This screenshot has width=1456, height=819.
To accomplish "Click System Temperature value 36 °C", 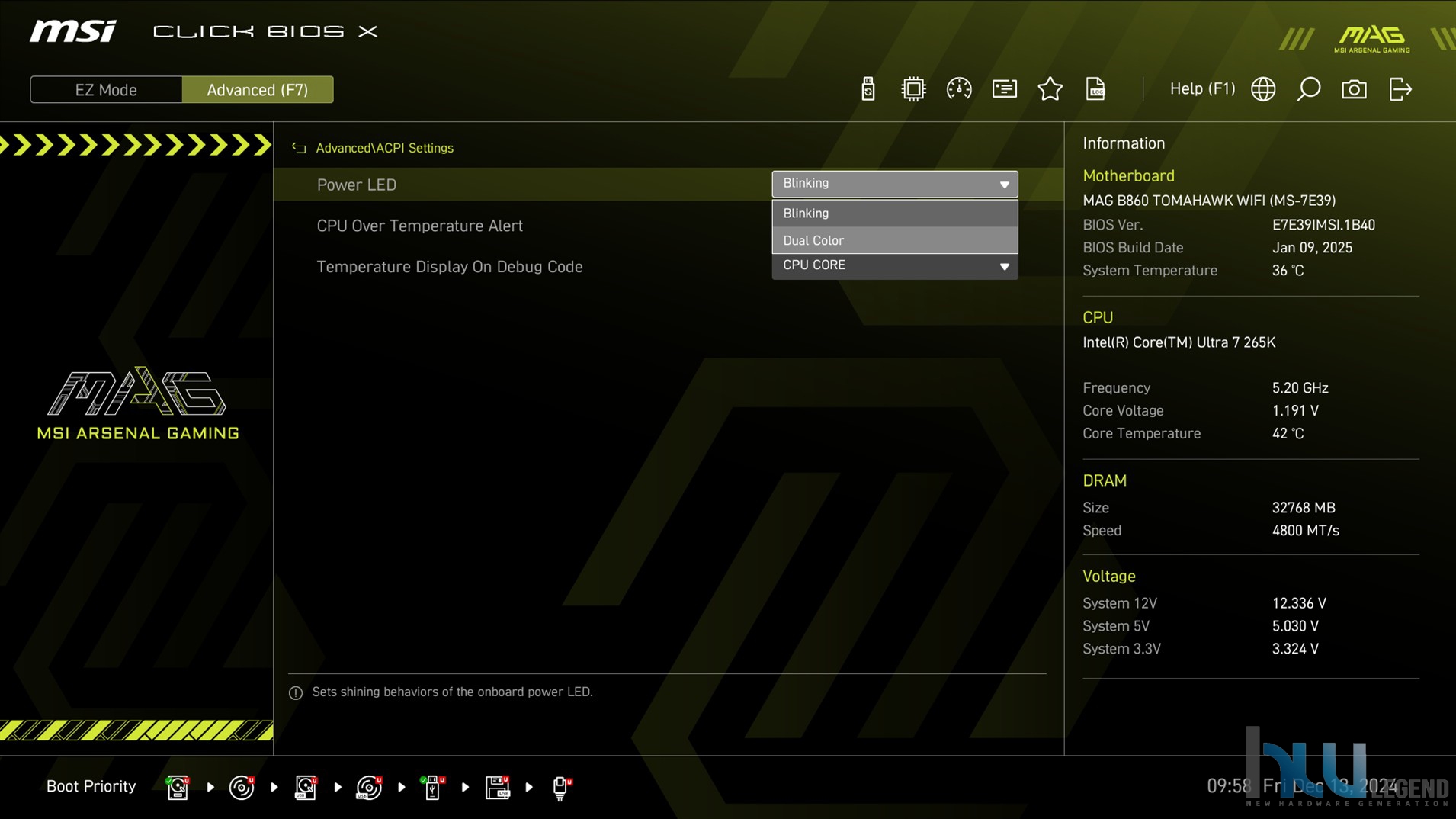I will 1288,271.
